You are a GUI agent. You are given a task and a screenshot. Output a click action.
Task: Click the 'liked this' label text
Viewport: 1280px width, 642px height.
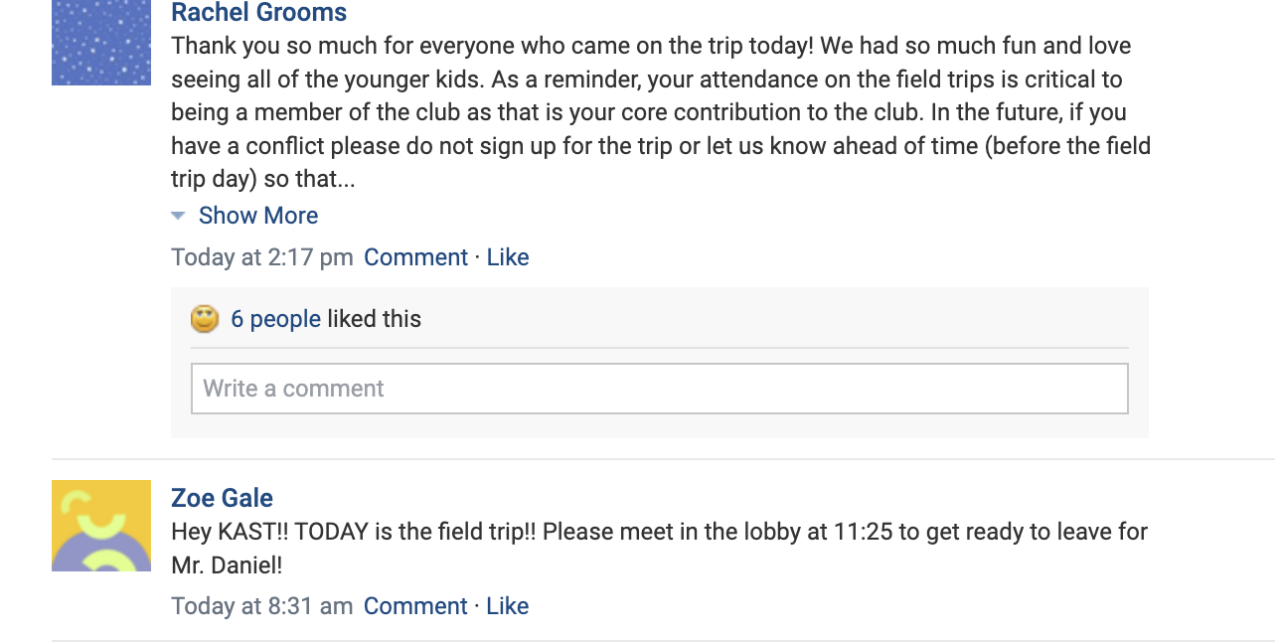374,319
